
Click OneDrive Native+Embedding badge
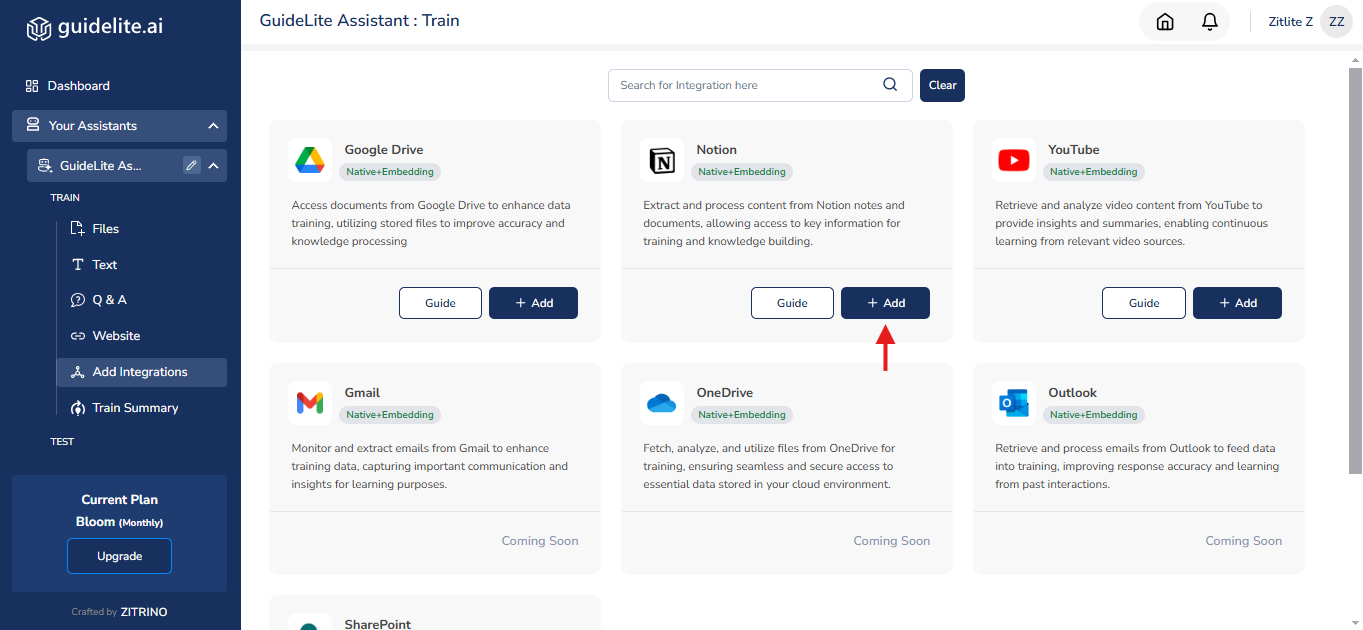[x=742, y=415]
